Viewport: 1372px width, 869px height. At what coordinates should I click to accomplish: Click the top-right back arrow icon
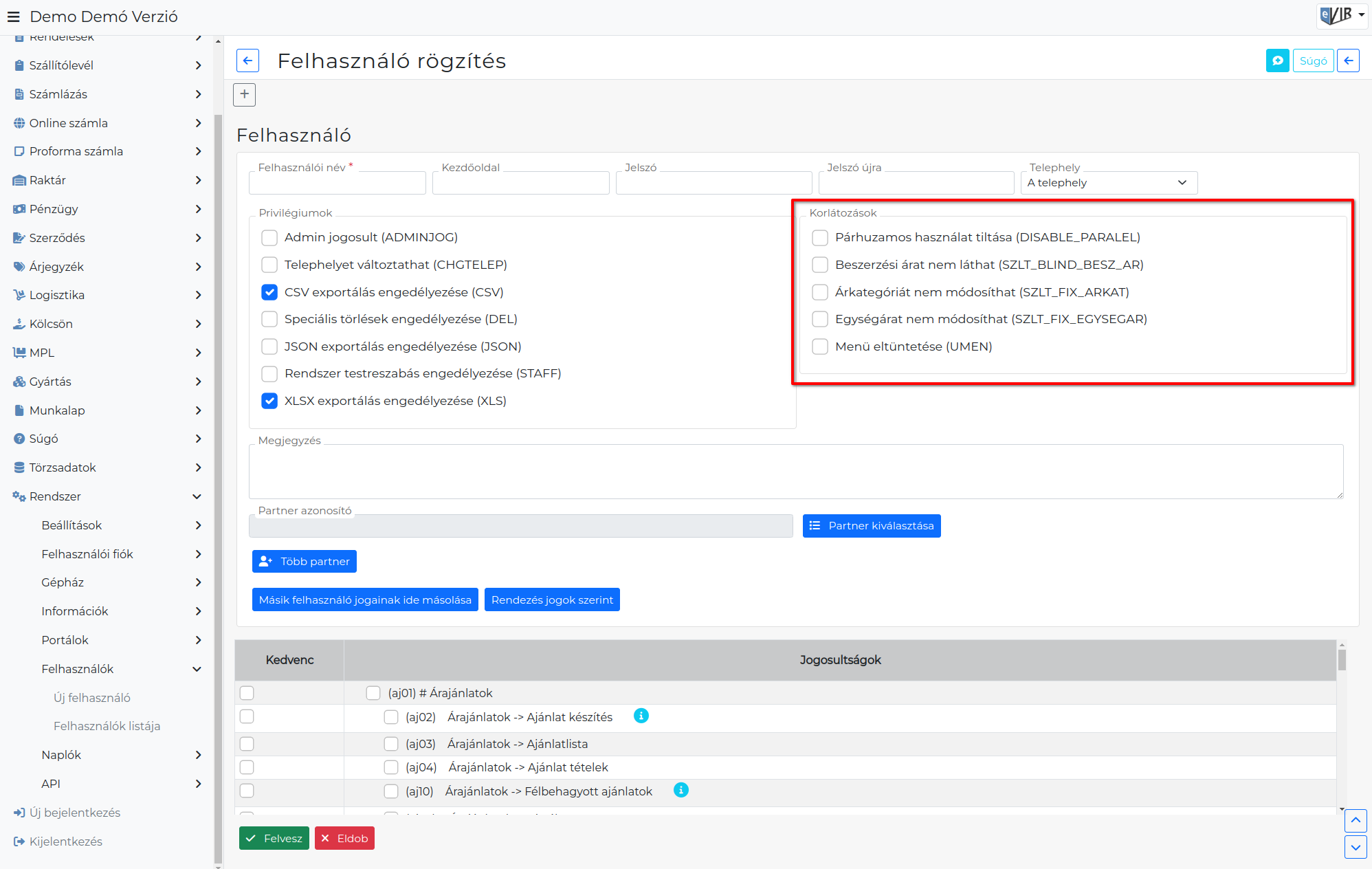tap(1348, 60)
